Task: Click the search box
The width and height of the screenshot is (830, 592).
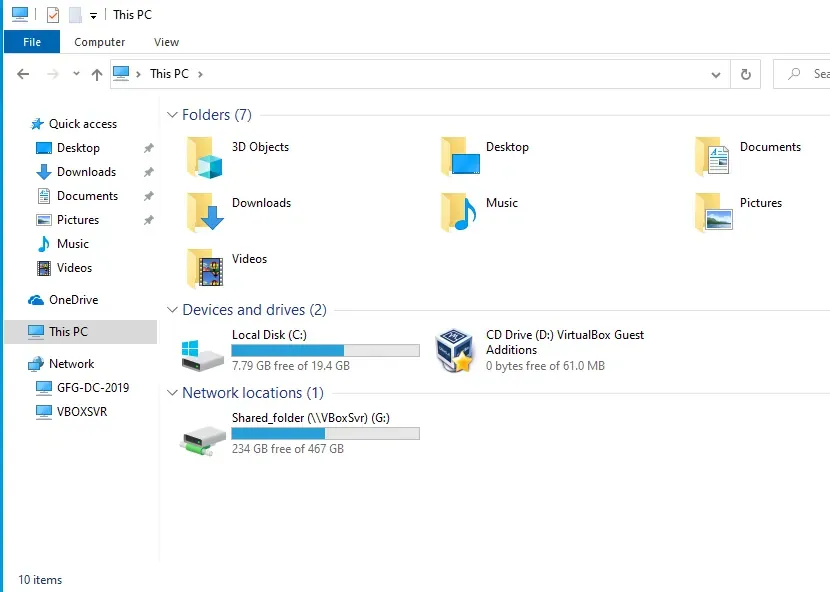Action: (x=810, y=74)
